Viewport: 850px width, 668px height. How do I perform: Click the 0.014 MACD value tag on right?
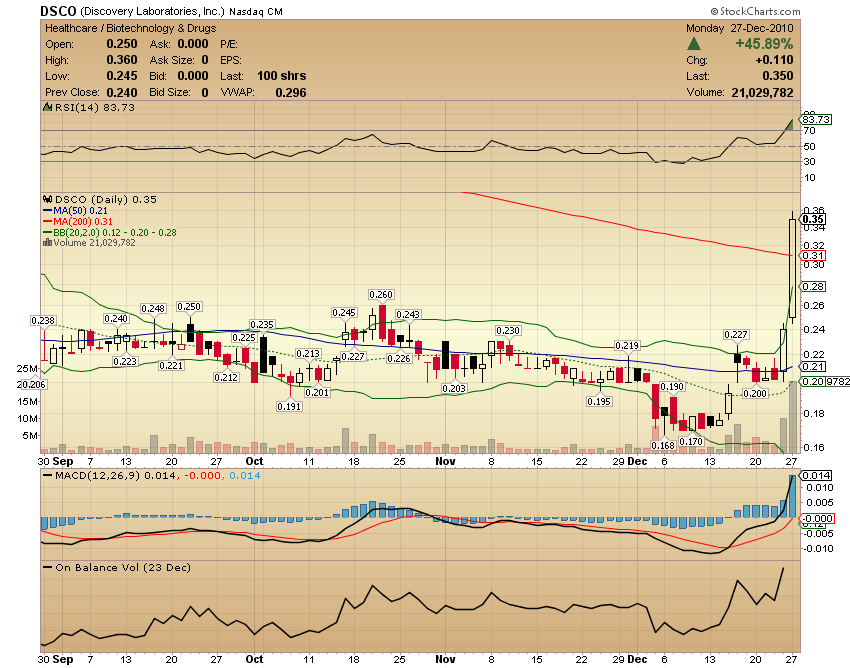click(816, 476)
